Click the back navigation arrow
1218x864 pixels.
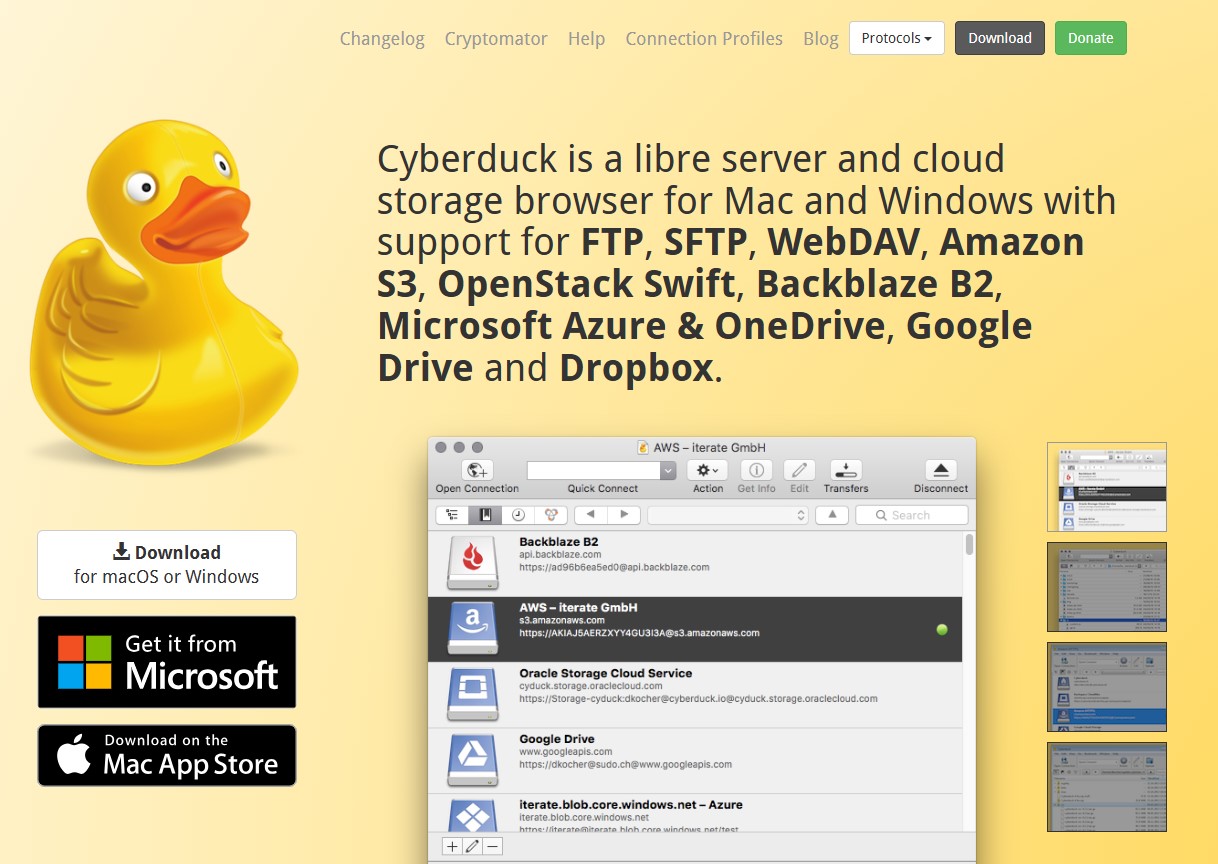pos(590,515)
